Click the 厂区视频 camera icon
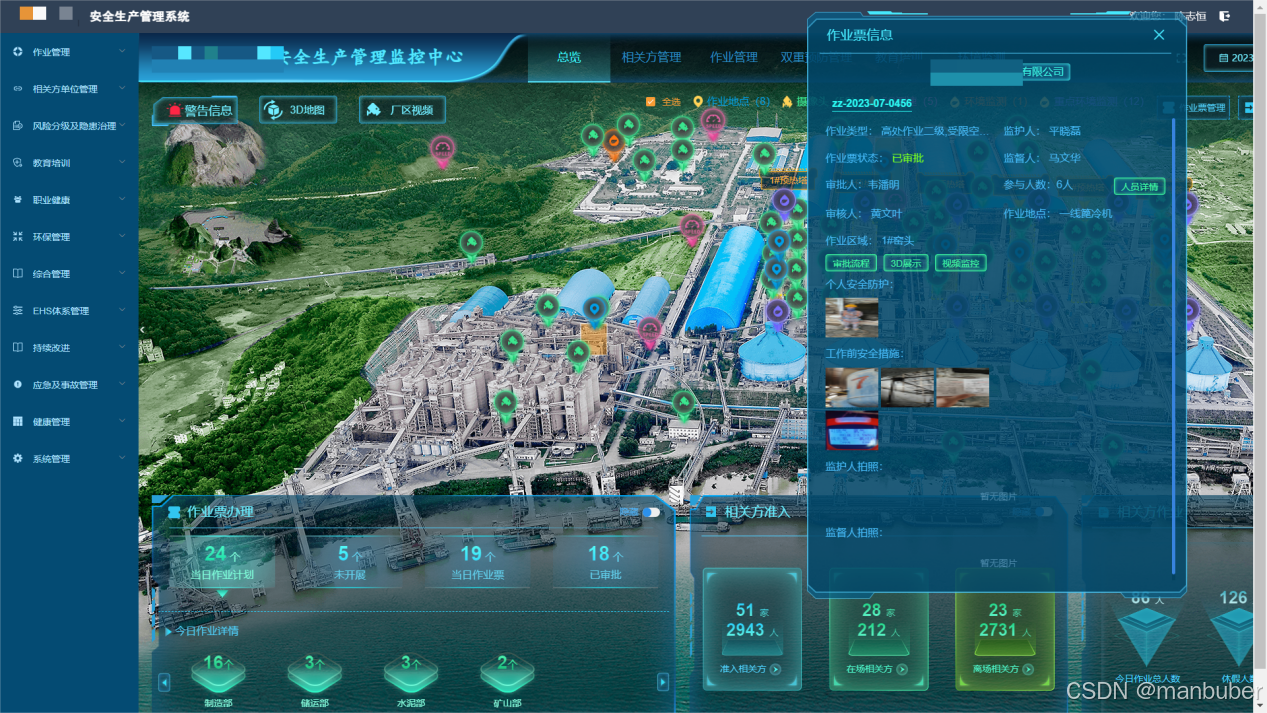Screen dimensions: 1267x713 coord(374,109)
